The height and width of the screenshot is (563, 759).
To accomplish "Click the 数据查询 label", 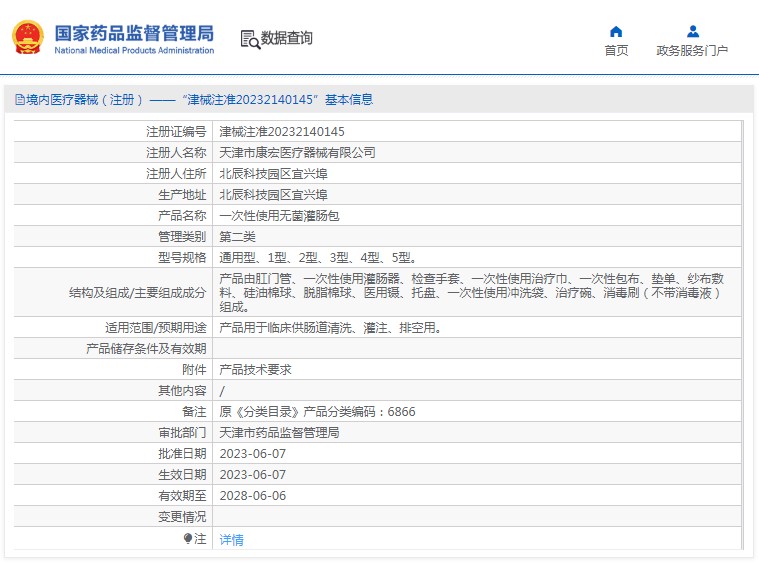I will click(x=287, y=38).
